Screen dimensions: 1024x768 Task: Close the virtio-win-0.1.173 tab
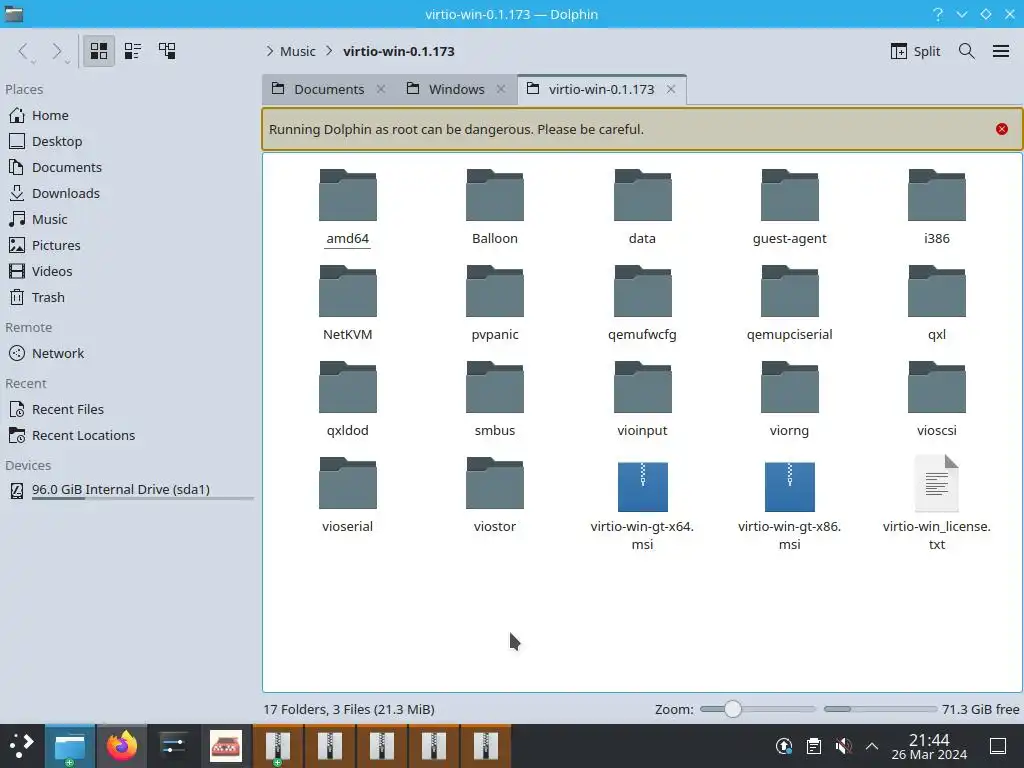(671, 89)
